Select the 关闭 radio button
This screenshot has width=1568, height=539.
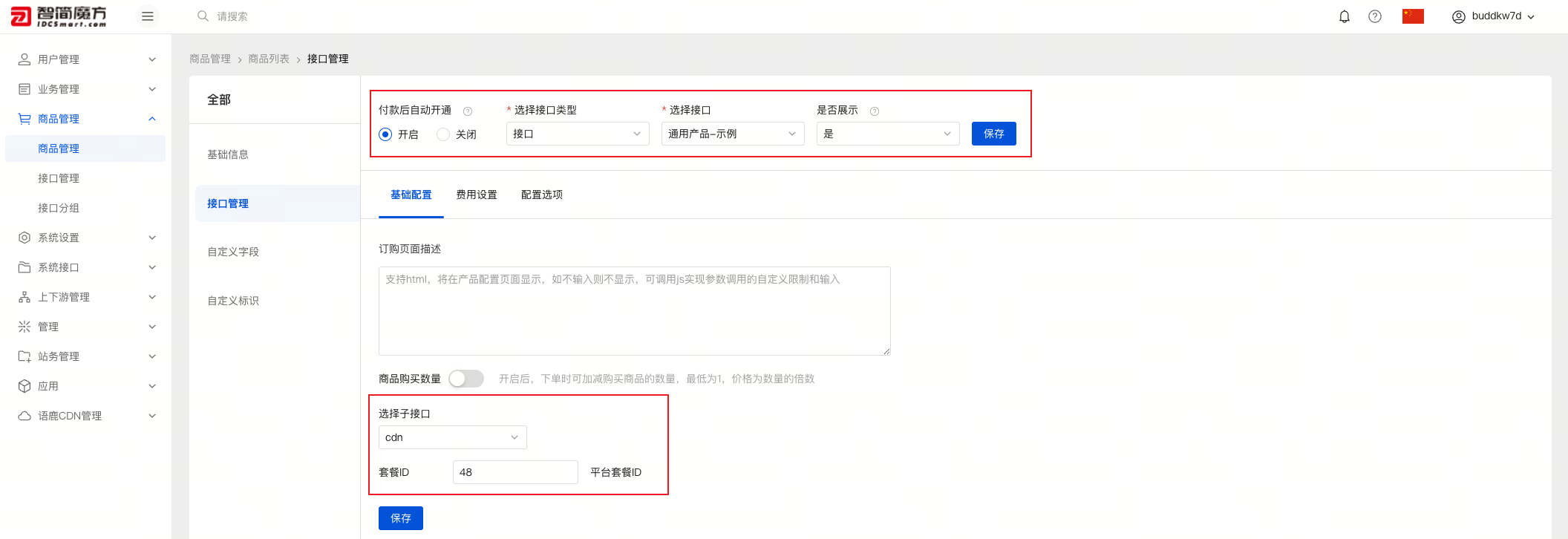(x=443, y=134)
